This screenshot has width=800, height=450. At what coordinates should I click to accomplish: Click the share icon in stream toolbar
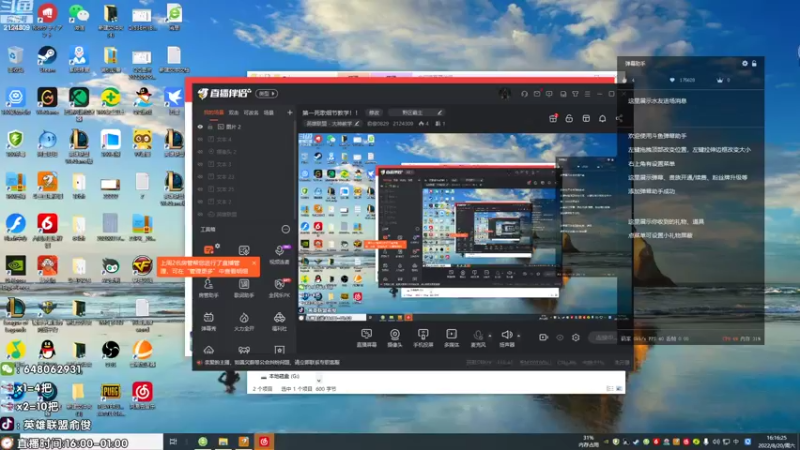point(619,118)
